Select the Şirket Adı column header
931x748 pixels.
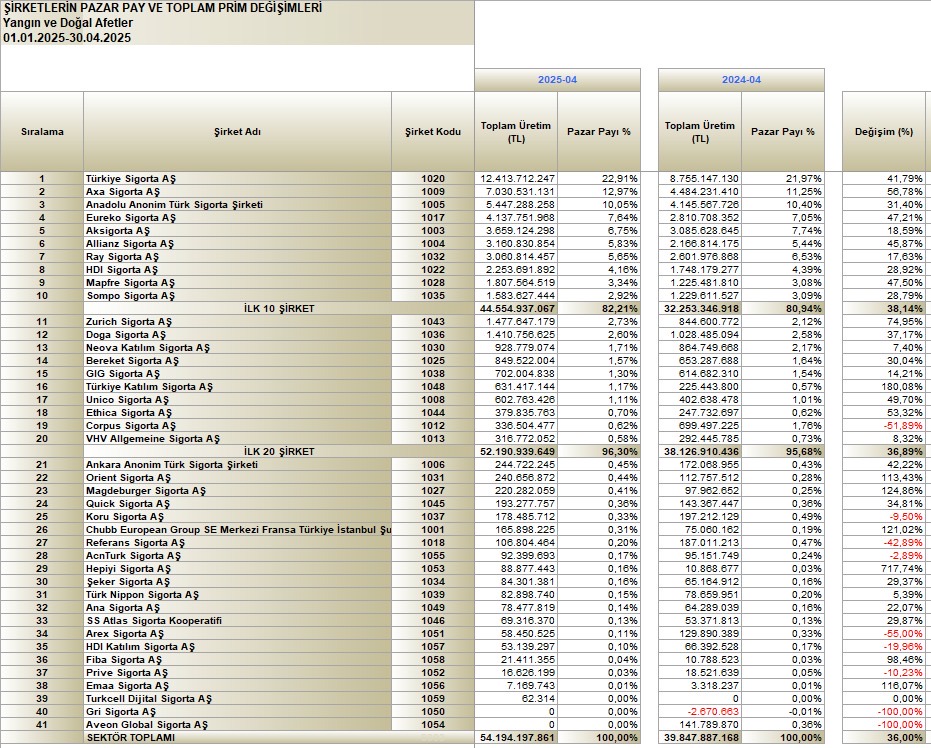click(x=237, y=132)
